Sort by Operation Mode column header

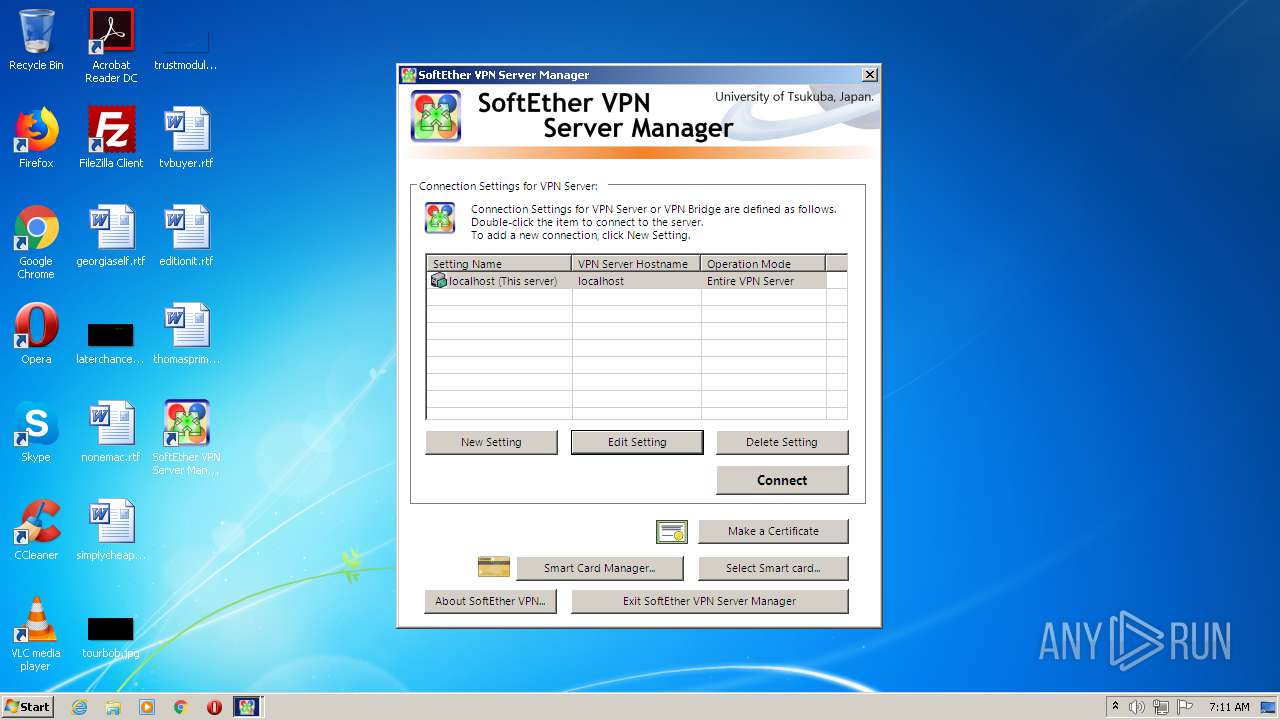pos(763,264)
